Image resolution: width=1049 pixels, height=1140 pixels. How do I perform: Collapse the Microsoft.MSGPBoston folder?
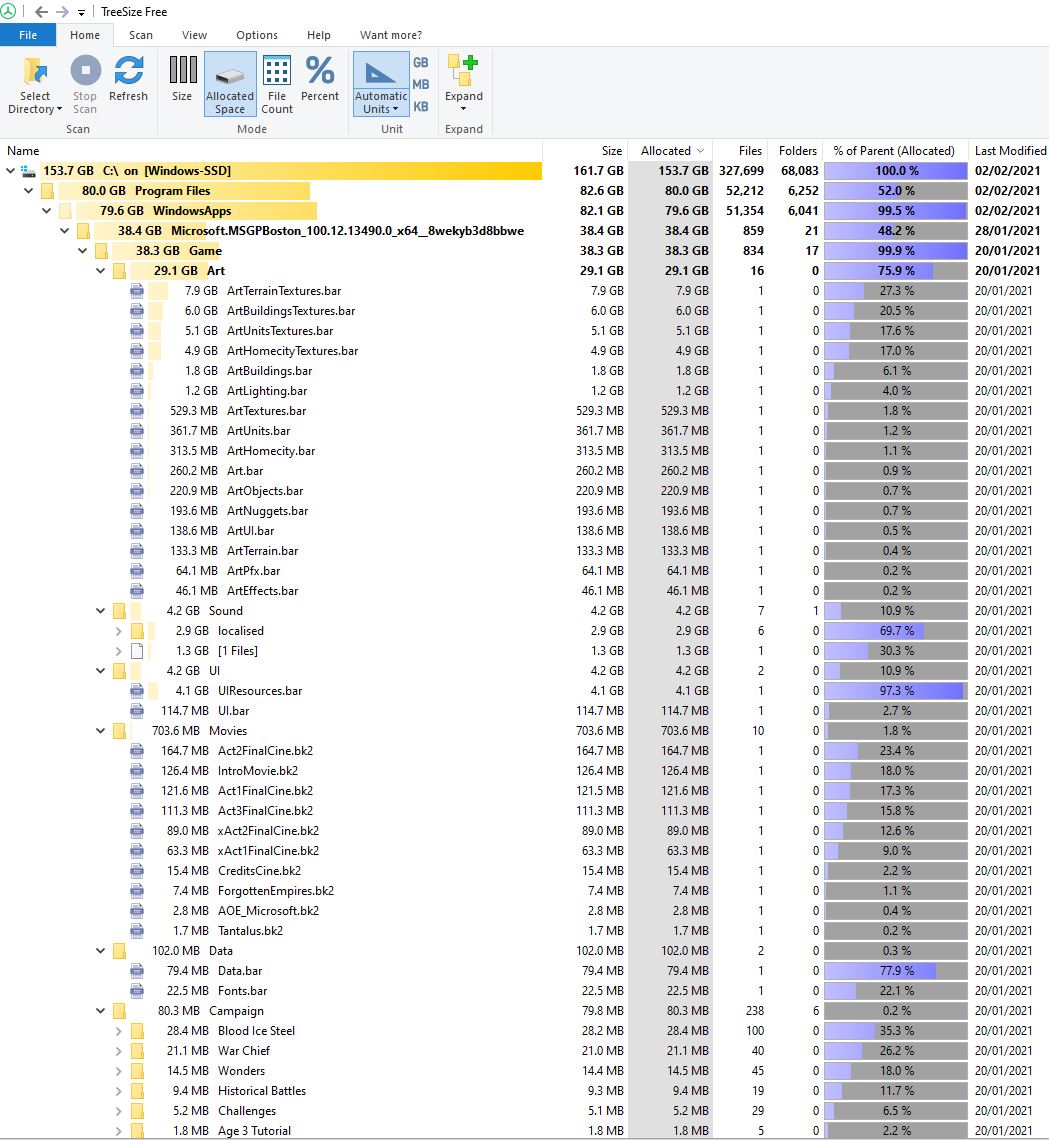pyautogui.click(x=65, y=230)
